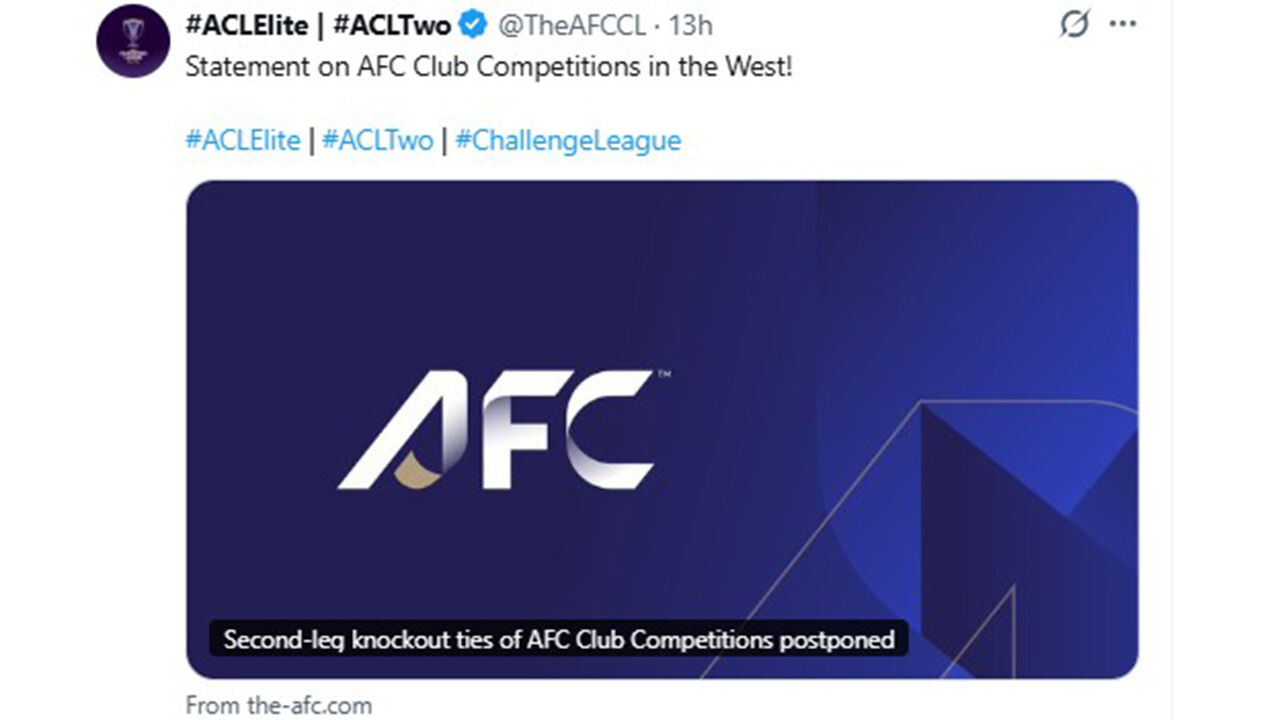
Task: Click the blue #ACLElite hashtag in post body
Action: (243, 140)
